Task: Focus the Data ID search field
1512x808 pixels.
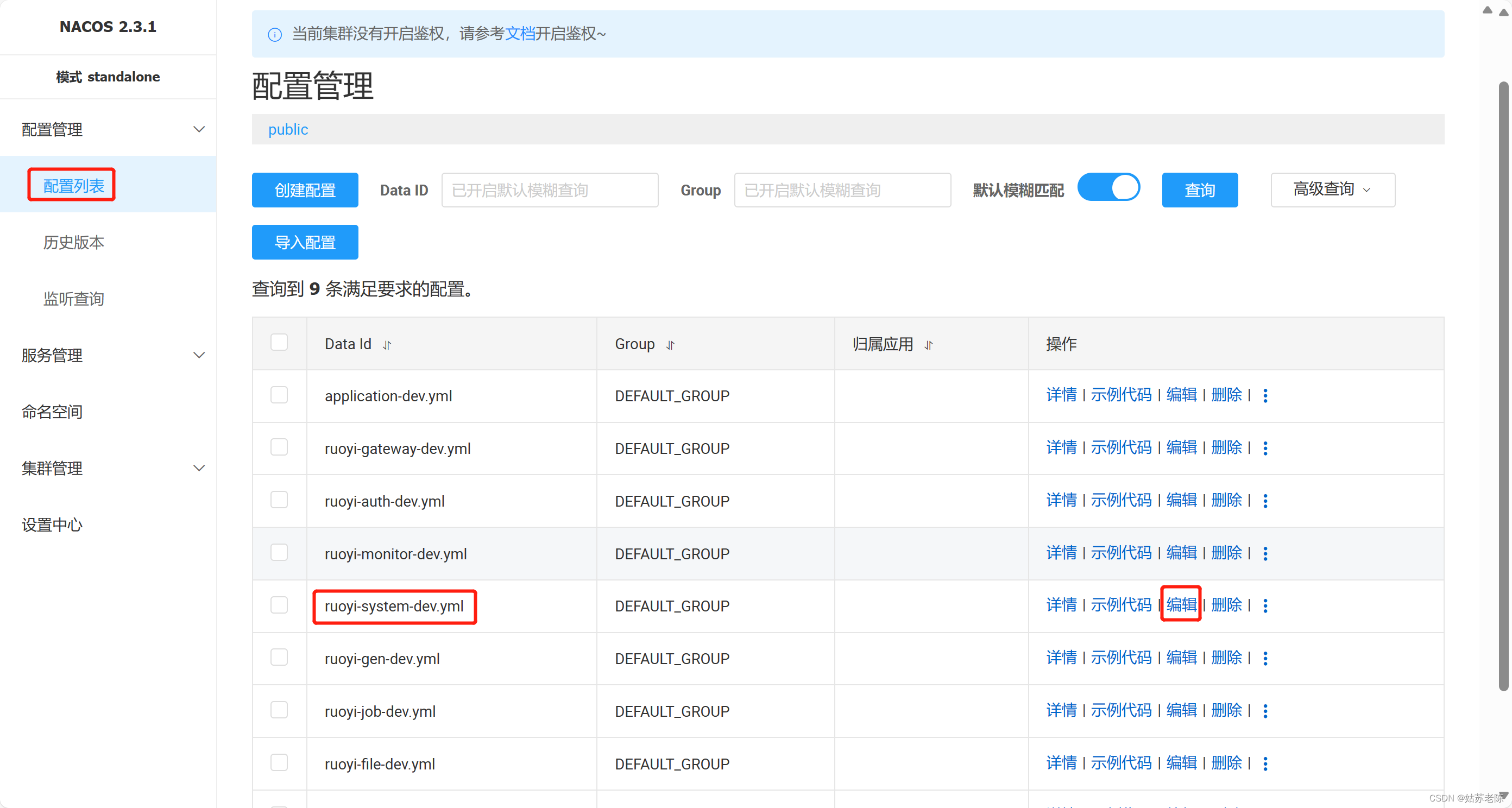Action: click(x=550, y=190)
